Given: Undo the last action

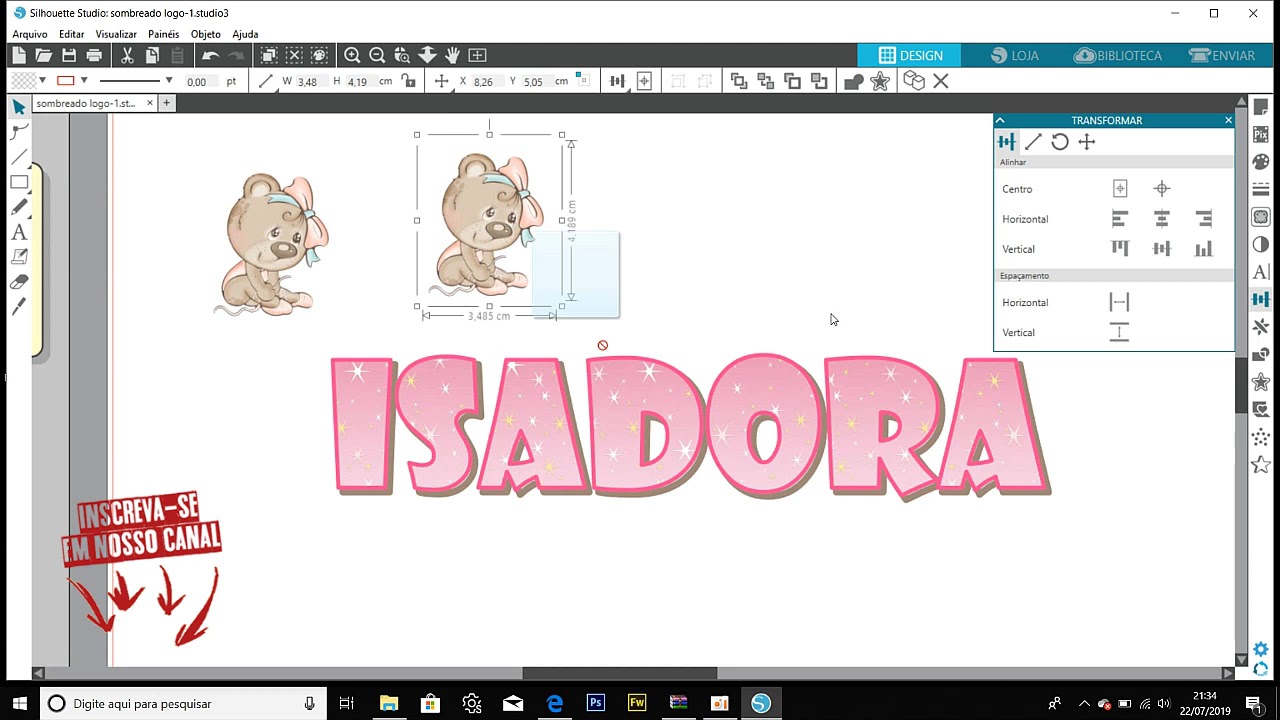Looking at the screenshot, I should [x=210, y=56].
